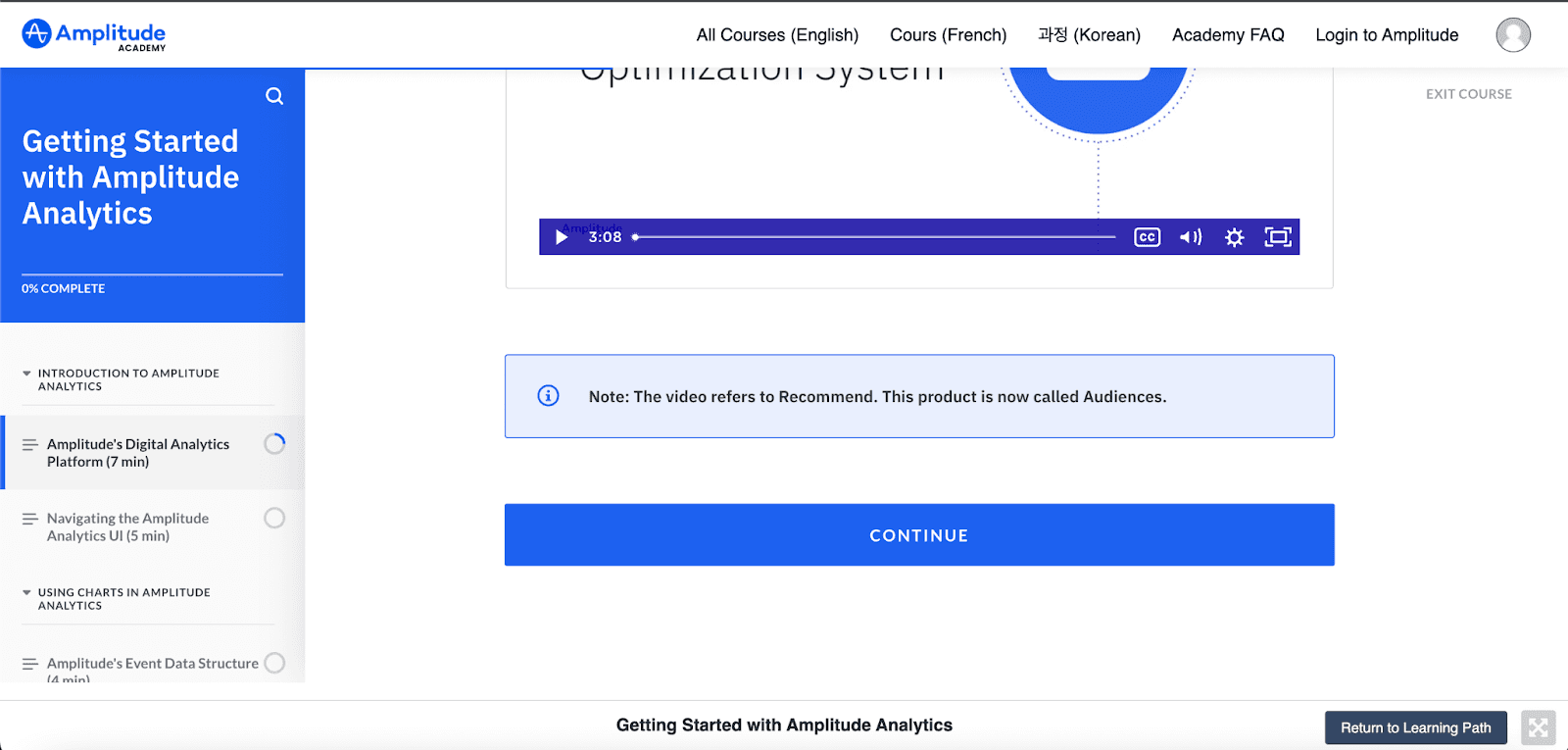Click the note about Recommend and Audiences
1568x750 pixels.
[x=919, y=396]
